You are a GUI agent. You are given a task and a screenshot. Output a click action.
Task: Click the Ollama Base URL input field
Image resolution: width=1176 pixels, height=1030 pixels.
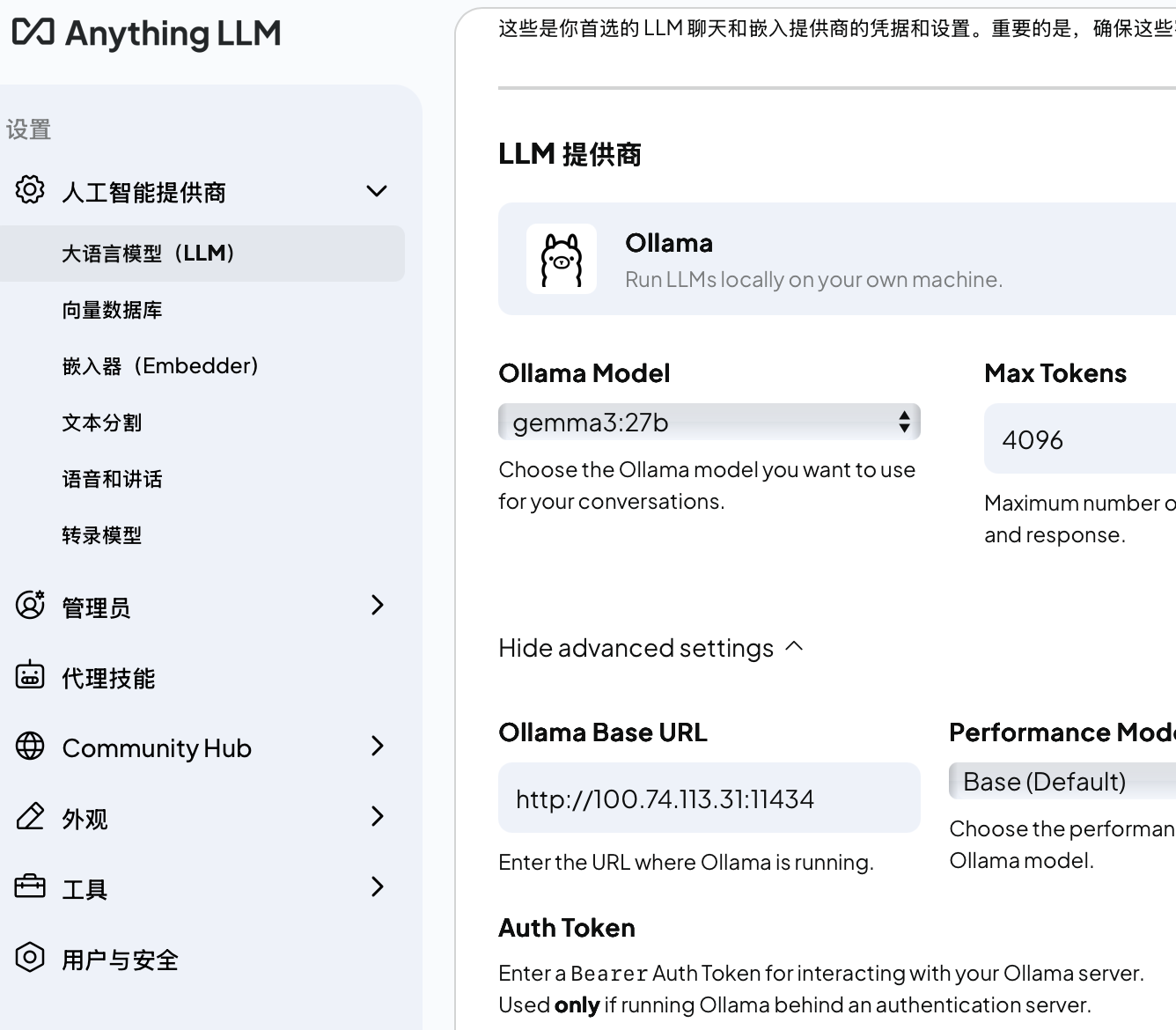(709, 798)
